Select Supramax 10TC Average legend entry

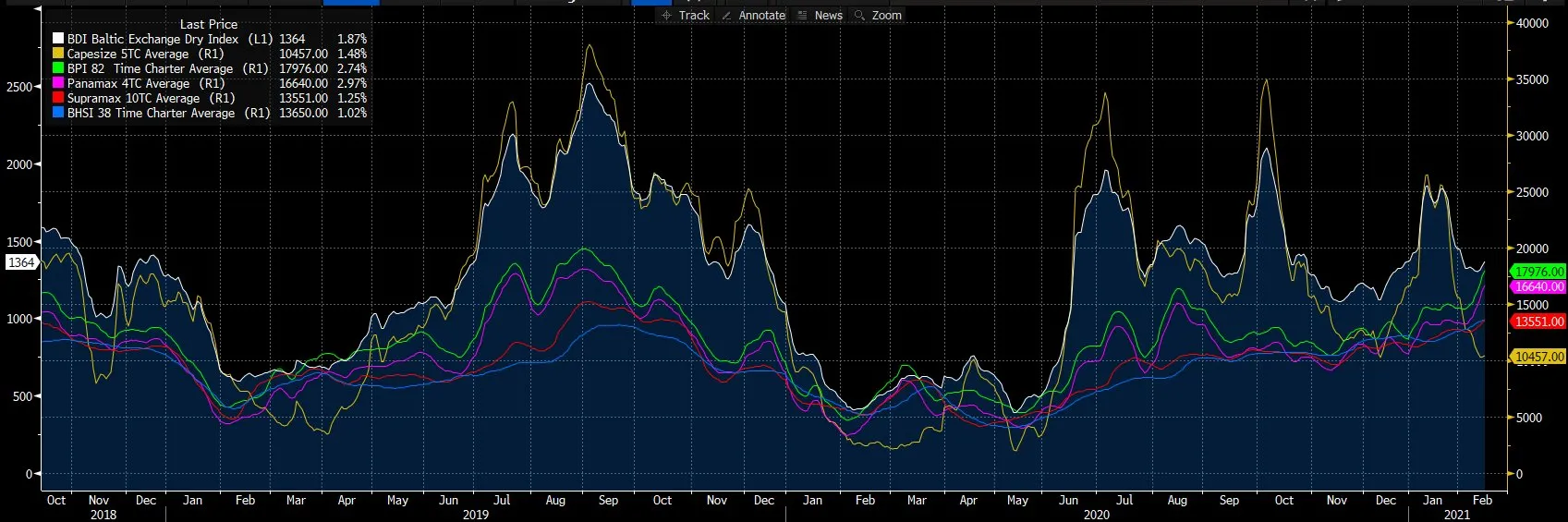click(133, 98)
